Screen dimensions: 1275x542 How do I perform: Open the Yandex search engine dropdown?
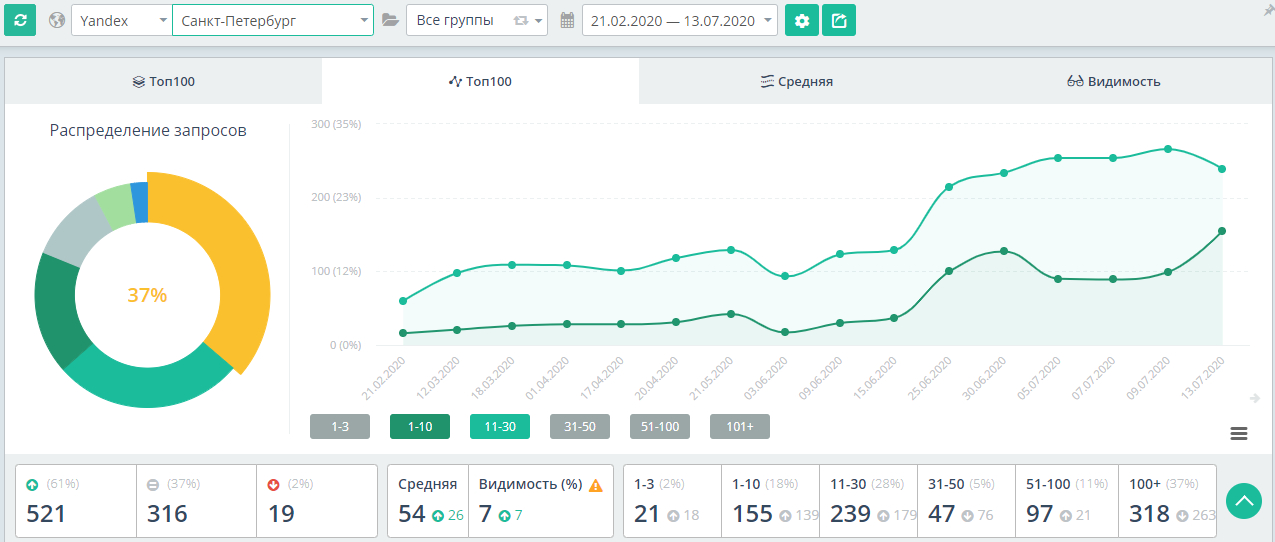pos(121,20)
